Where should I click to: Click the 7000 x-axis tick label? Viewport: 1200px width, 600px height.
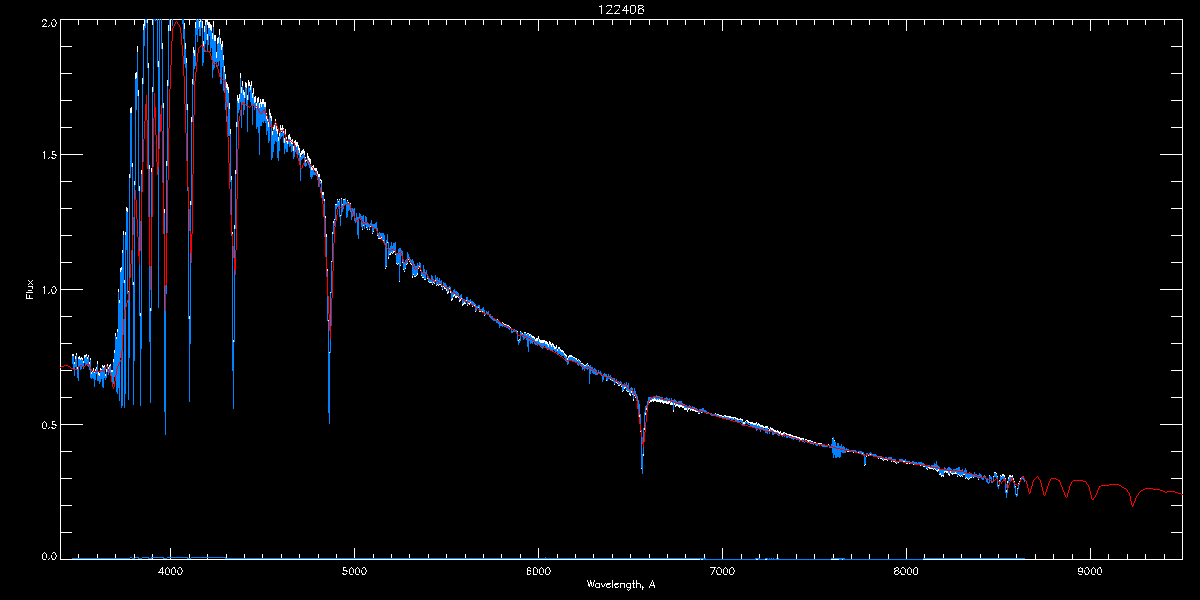click(x=722, y=571)
